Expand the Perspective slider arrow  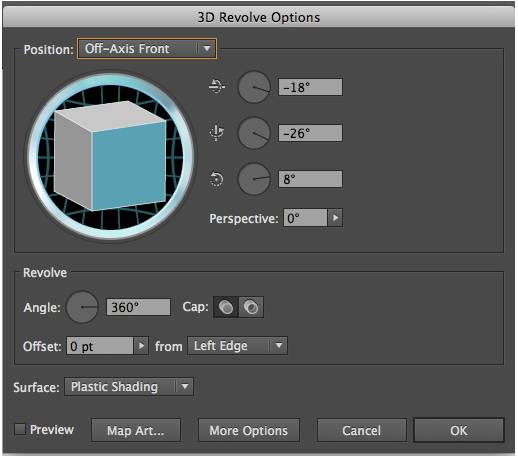(335, 218)
